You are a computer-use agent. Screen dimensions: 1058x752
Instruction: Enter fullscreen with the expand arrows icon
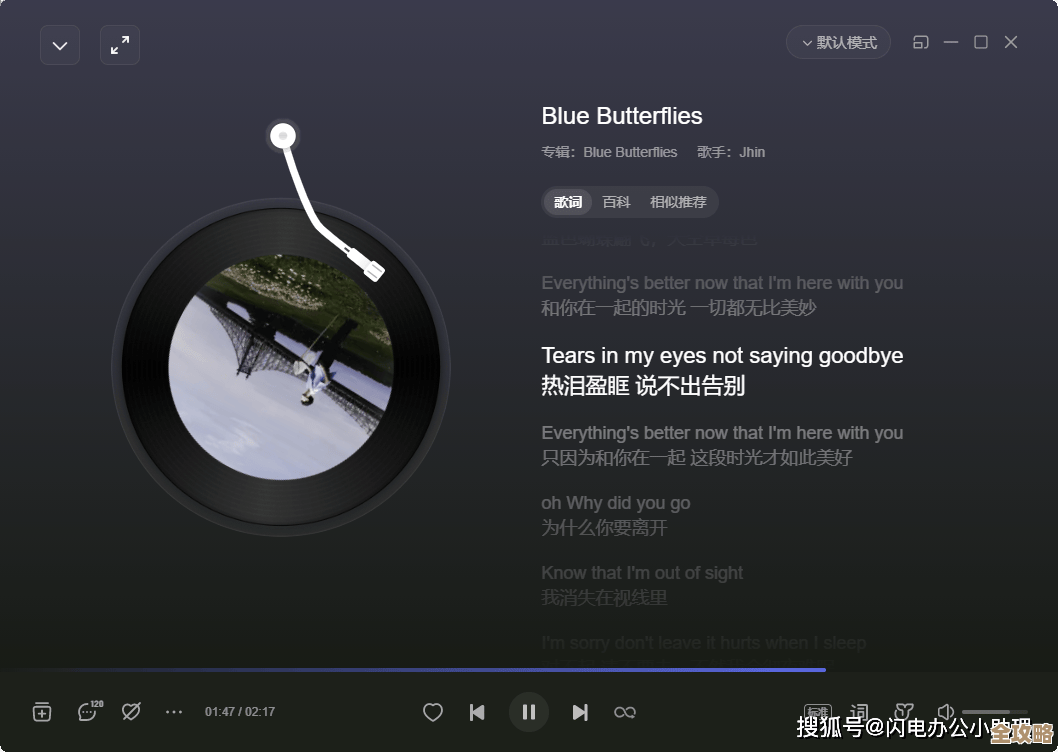120,45
